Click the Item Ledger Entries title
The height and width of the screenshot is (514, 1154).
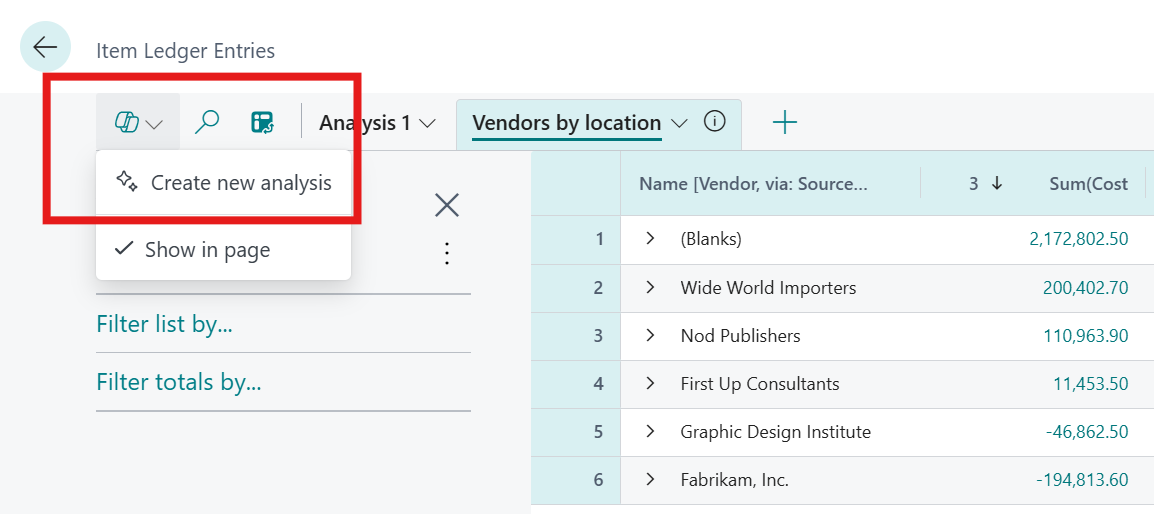click(185, 51)
